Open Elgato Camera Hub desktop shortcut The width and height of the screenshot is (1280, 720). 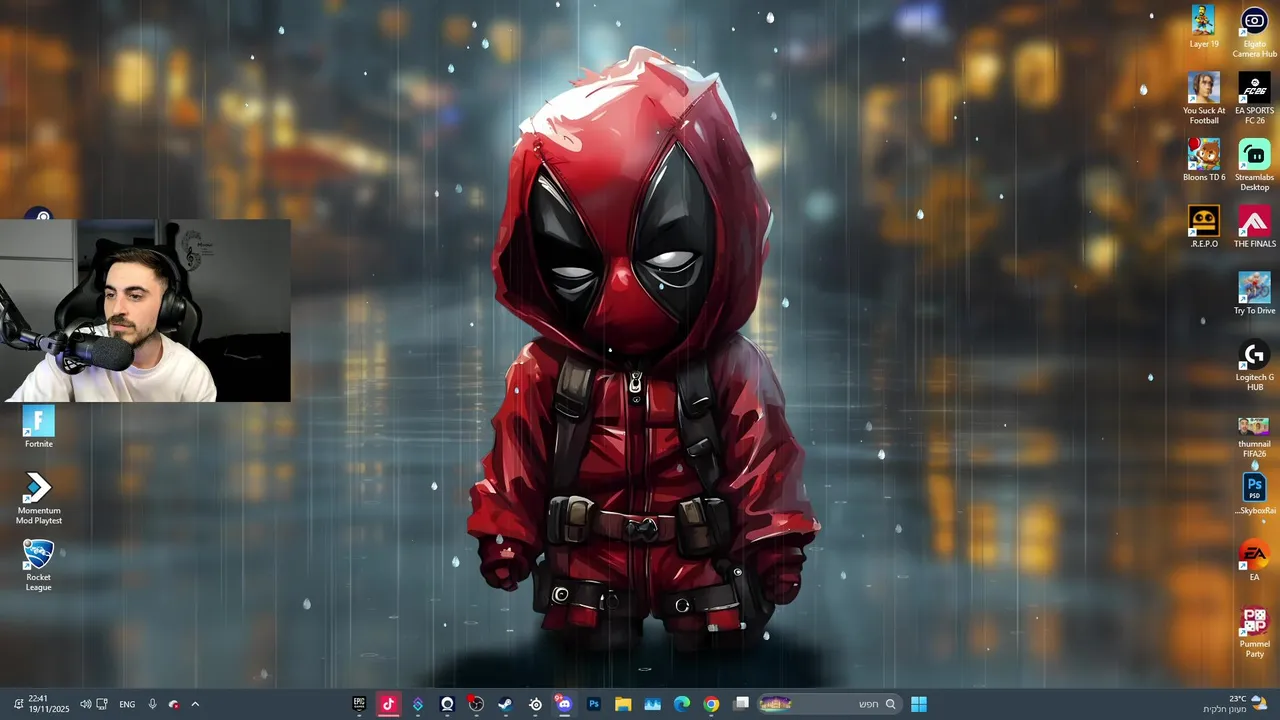1254,31
